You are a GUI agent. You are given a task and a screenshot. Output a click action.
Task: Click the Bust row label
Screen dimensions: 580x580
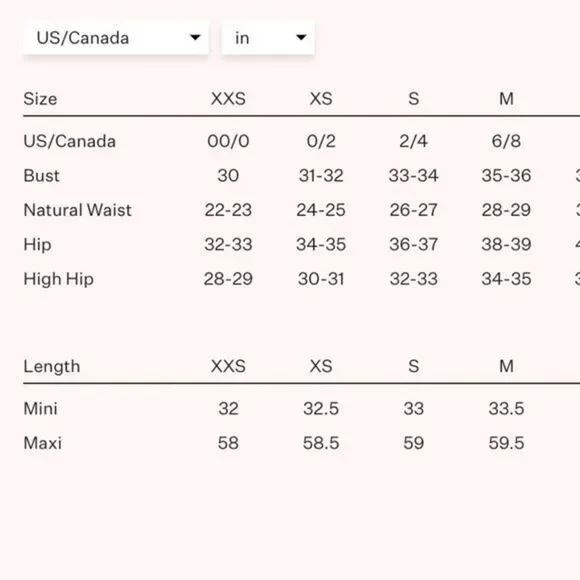pos(41,176)
